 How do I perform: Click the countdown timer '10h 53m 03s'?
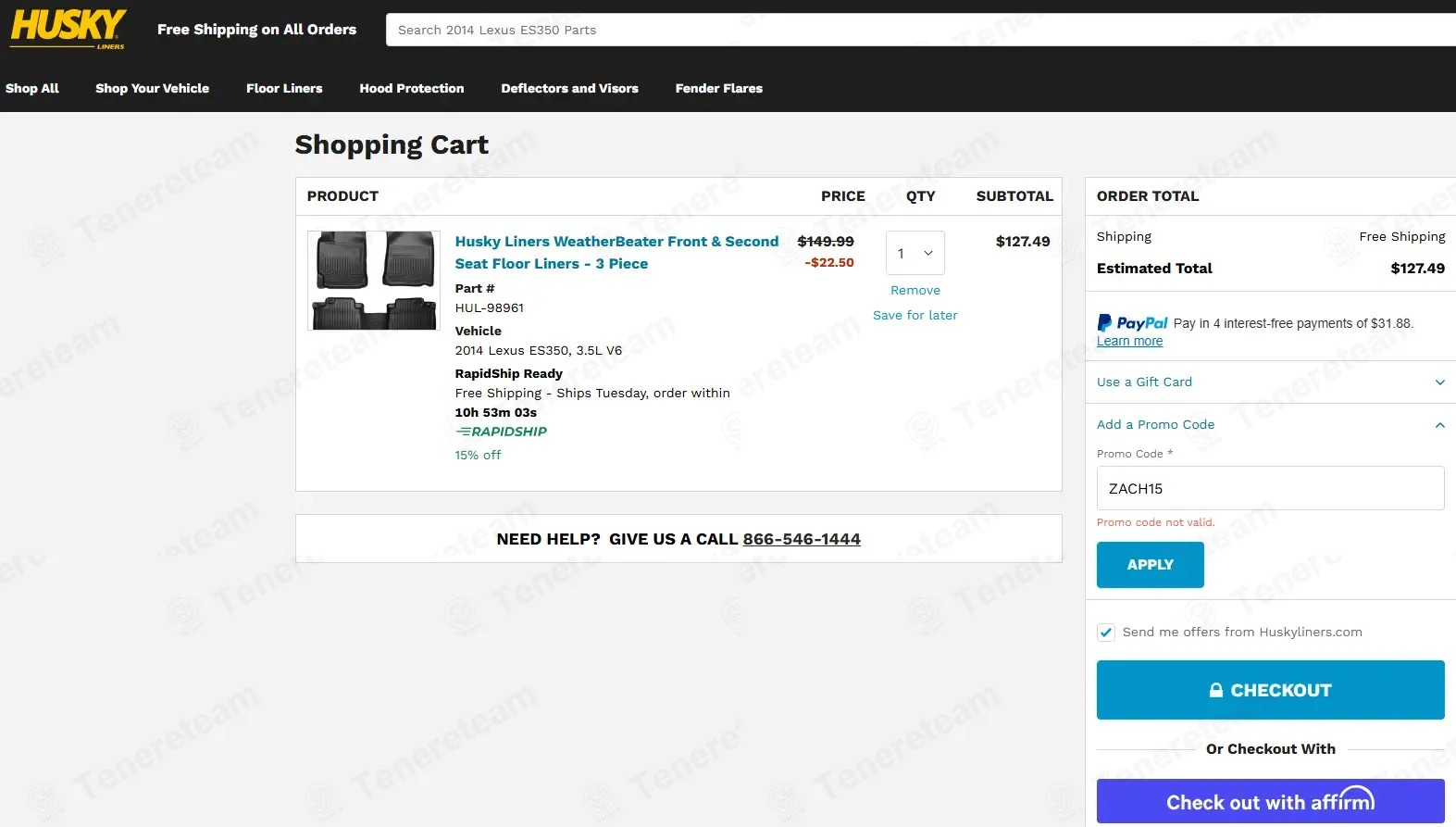click(x=496, y=413)
